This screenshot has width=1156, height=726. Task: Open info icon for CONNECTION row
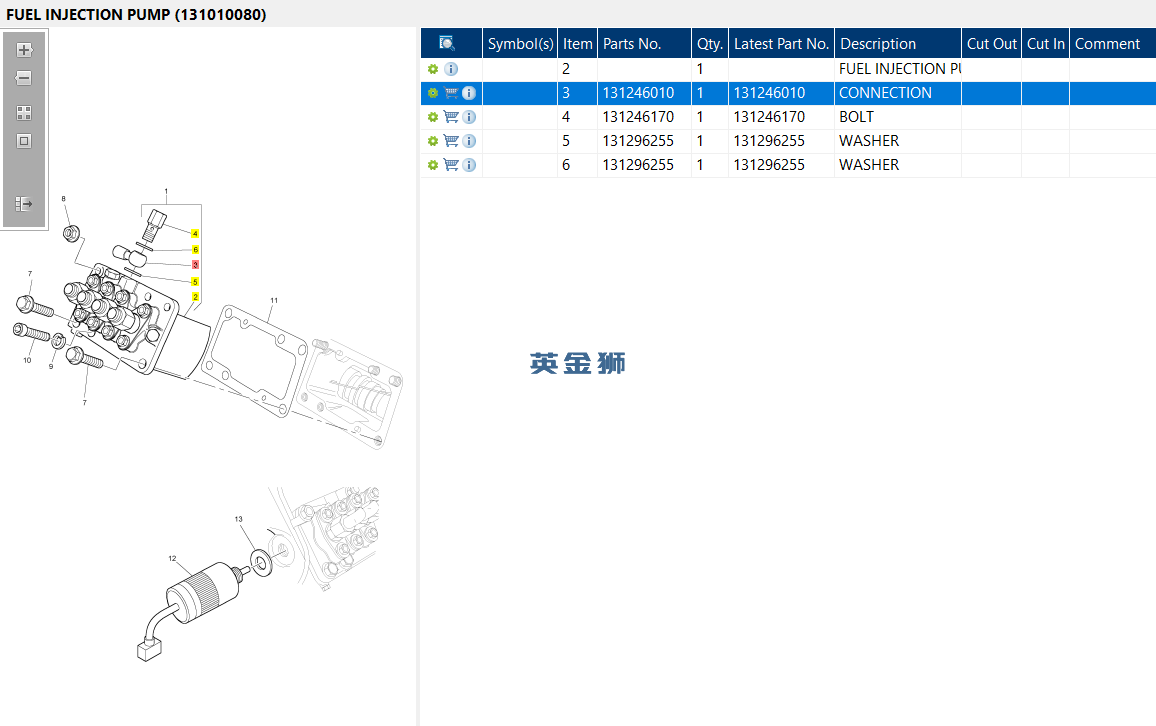[x=469, y=93]
